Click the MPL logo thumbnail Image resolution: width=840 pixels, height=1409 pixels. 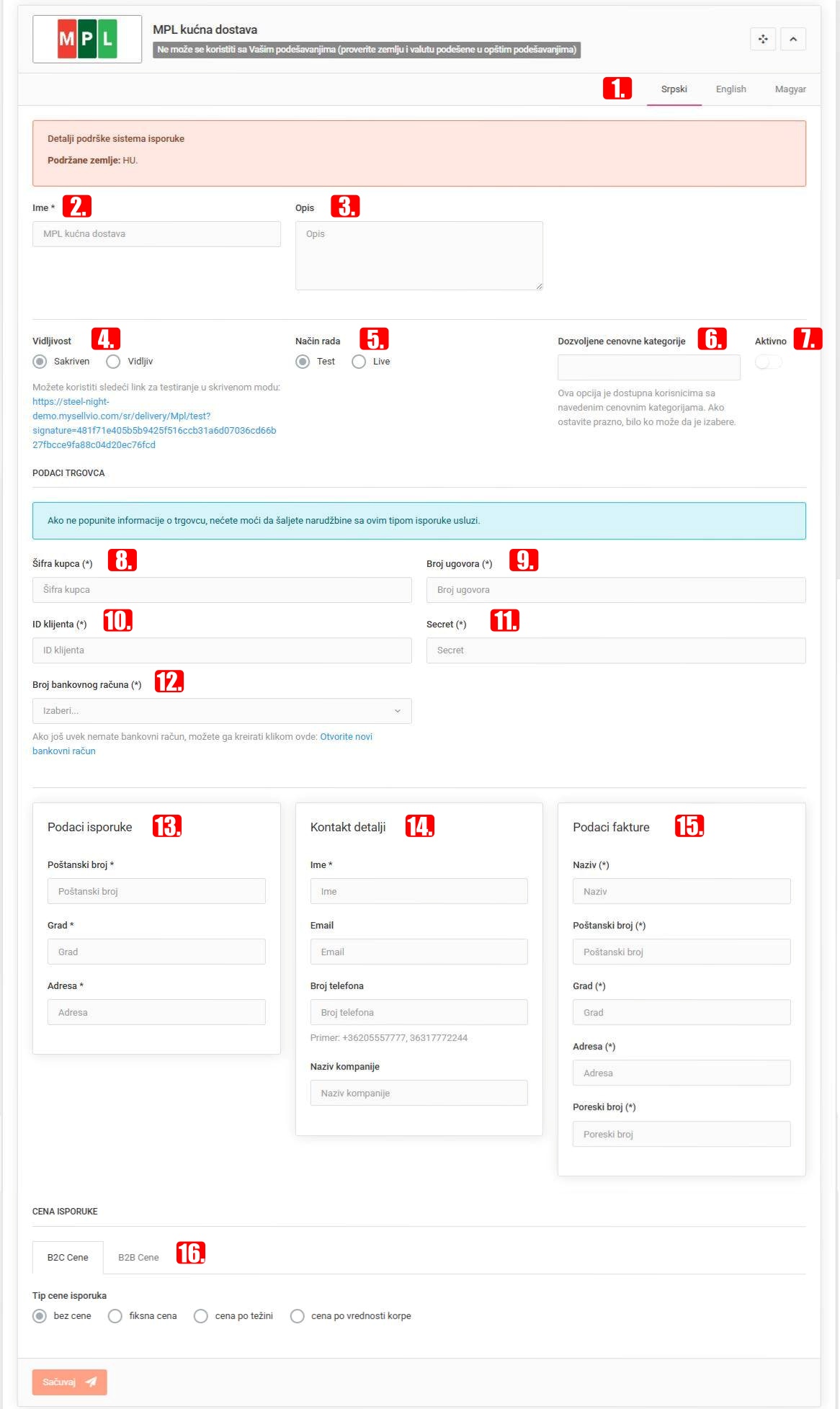pyautogui.click(x=87, y=39)
